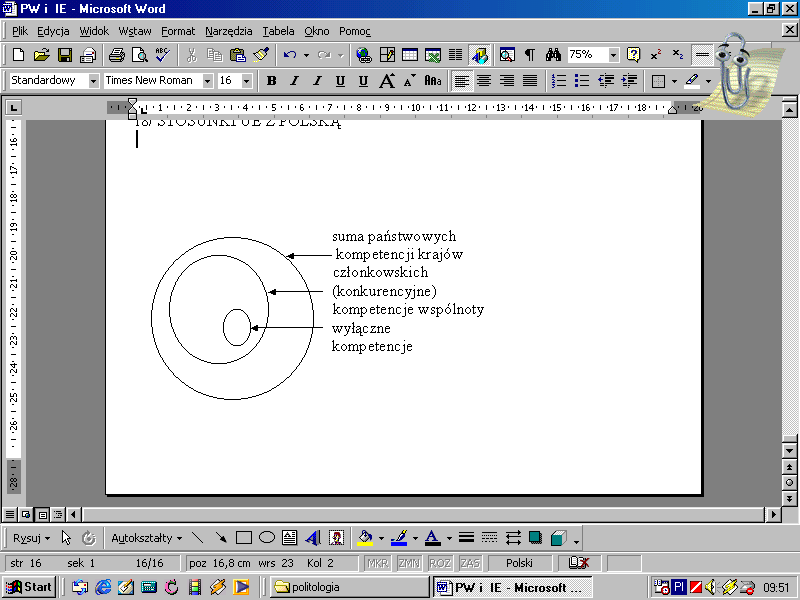The width and height of the screenshot is (800, 600).
Task: Switch to Print Layout view
Action: (x=41, y=514)
